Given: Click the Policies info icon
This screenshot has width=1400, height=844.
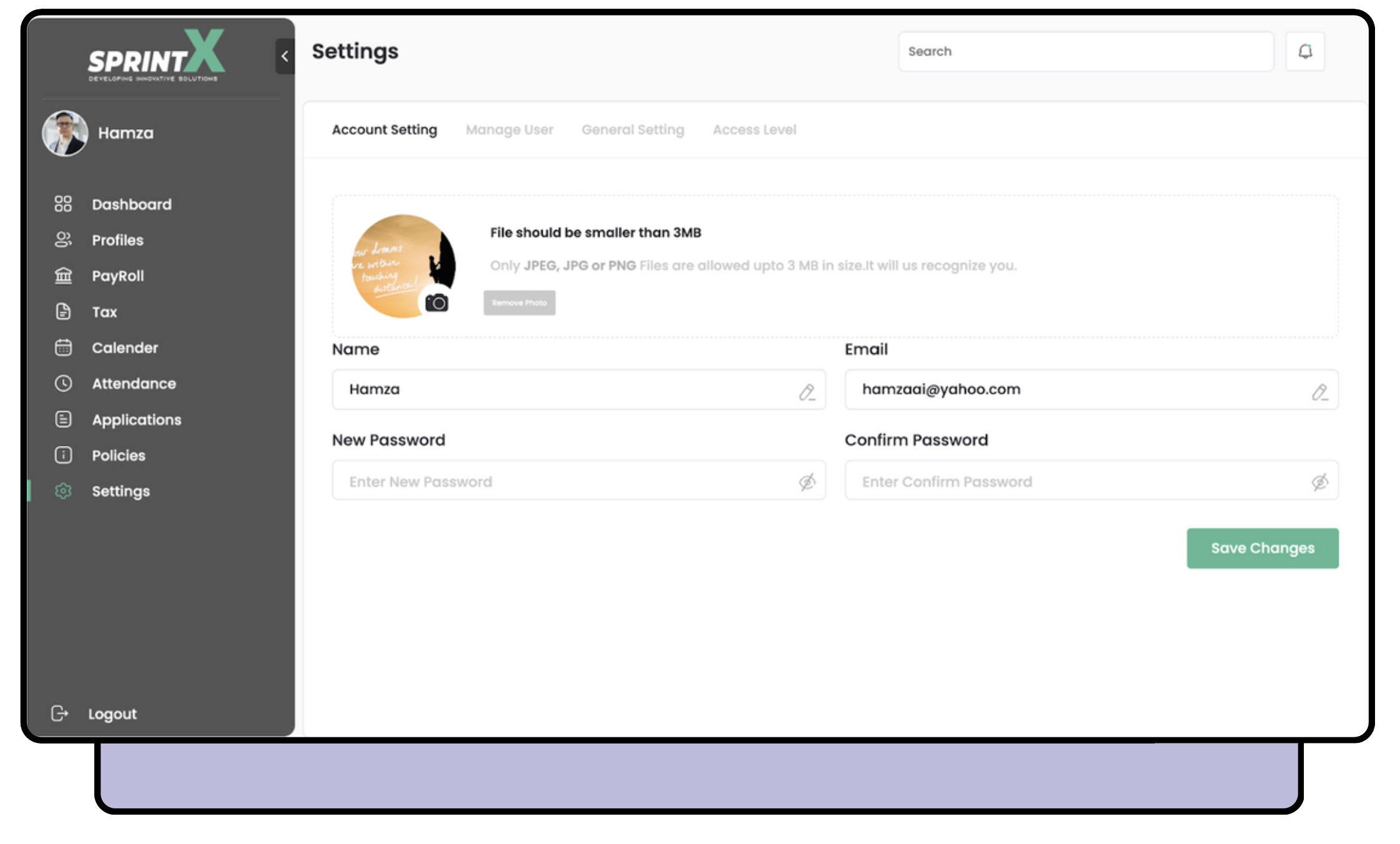Looking at the screenshot, I should (64, 455).
